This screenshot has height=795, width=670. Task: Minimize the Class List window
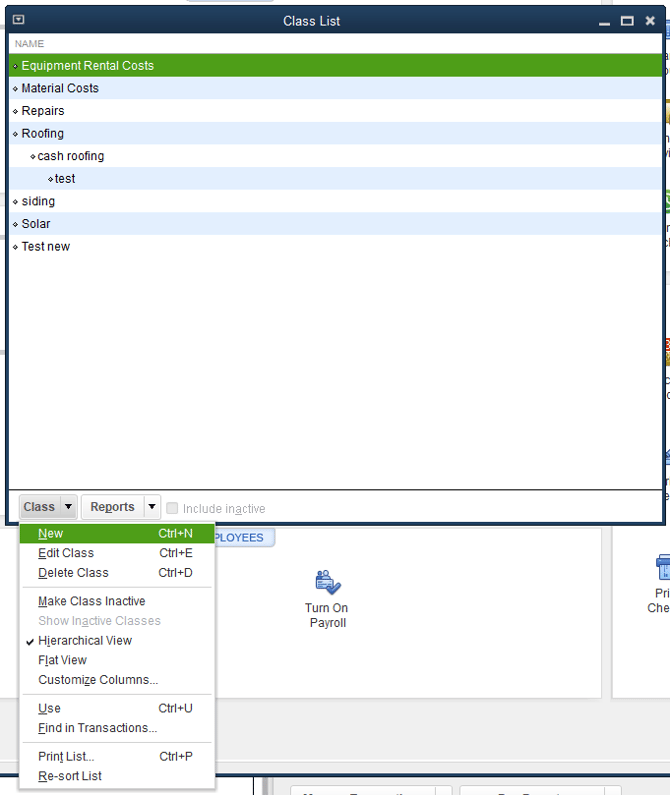pos(604,22)
